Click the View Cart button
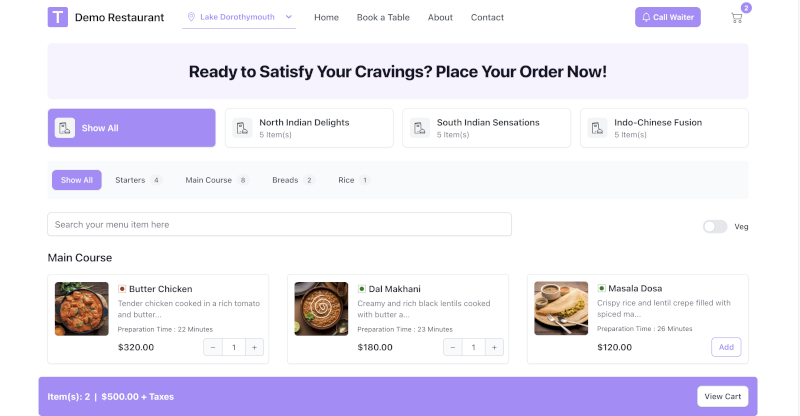The height and width of the screenshot is (416, 800). (722, 397)
